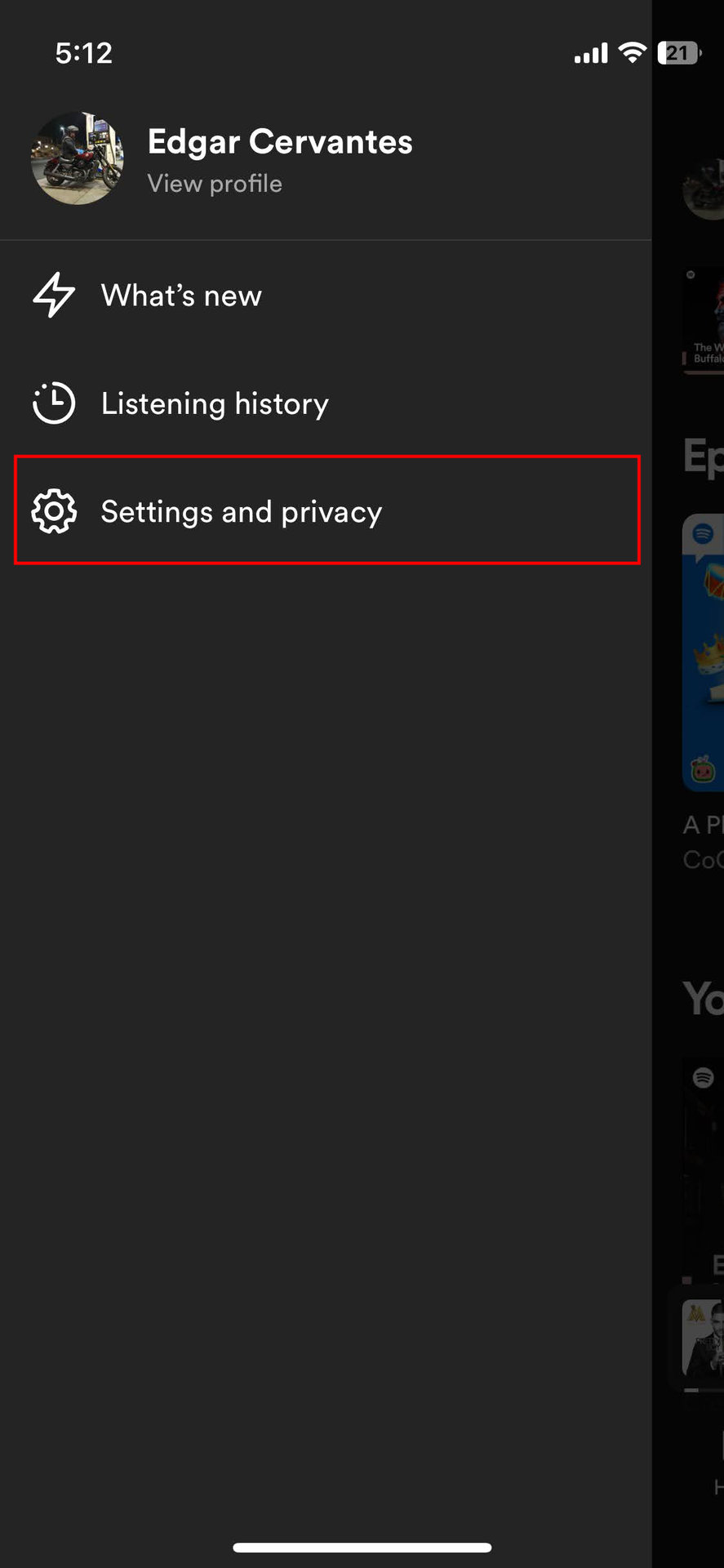Tap the Cocomelon icon on the blue card
The image size is (724, 1568).
(x=703, y=769)
